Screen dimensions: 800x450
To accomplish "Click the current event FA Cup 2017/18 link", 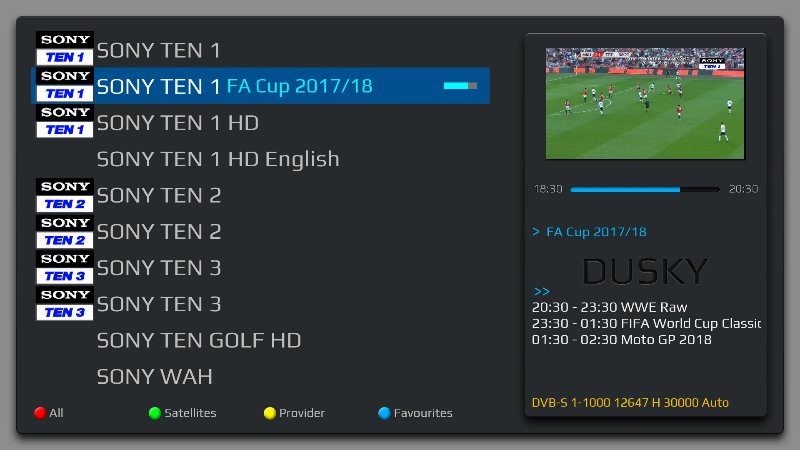I will (x=596, y=232).
